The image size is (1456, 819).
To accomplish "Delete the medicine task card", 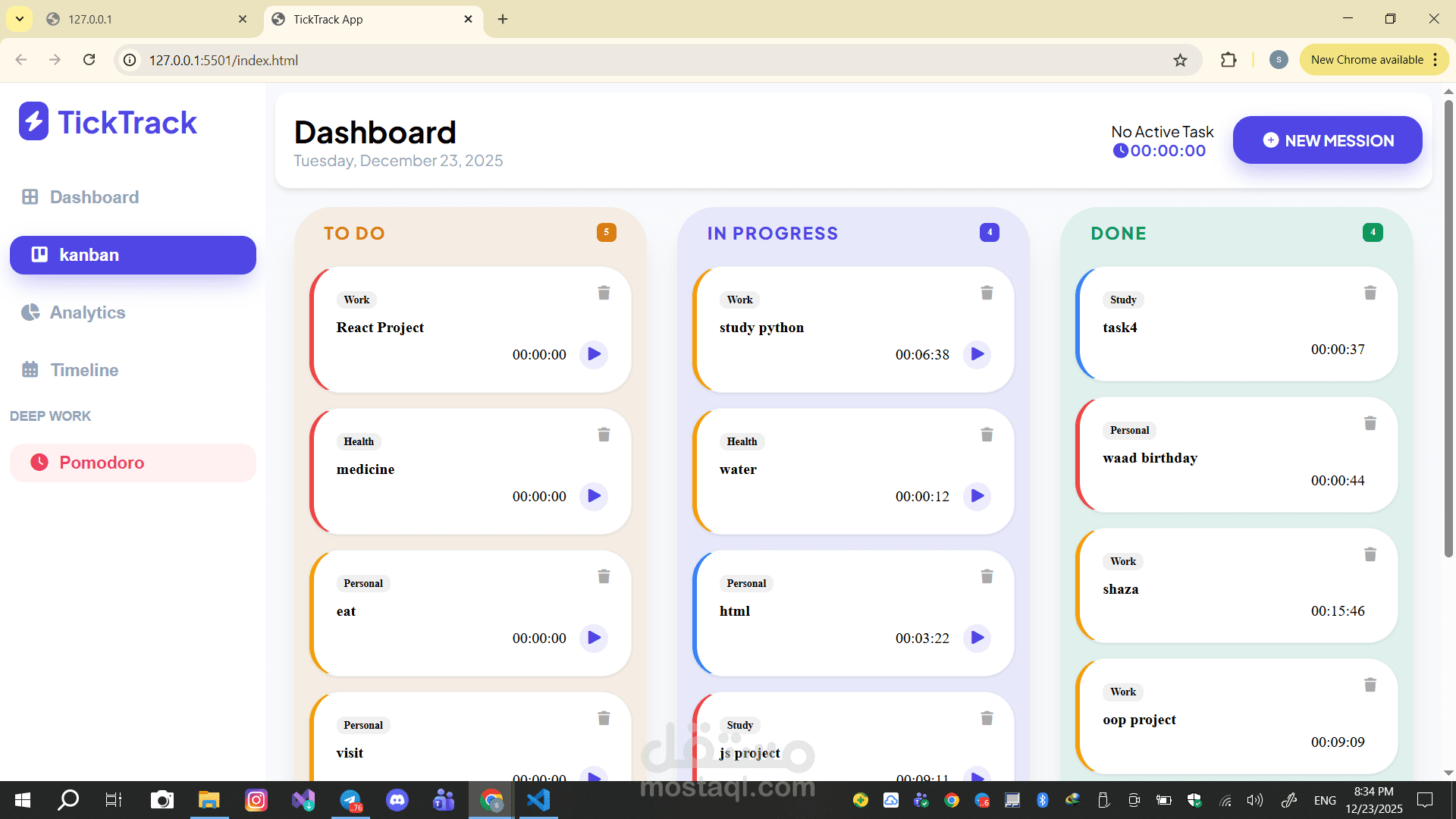I will [604, 435].
